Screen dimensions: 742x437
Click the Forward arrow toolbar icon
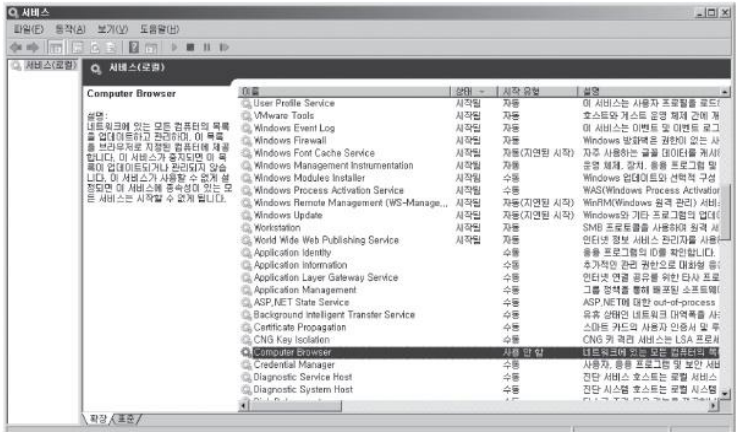coord(33,47)
